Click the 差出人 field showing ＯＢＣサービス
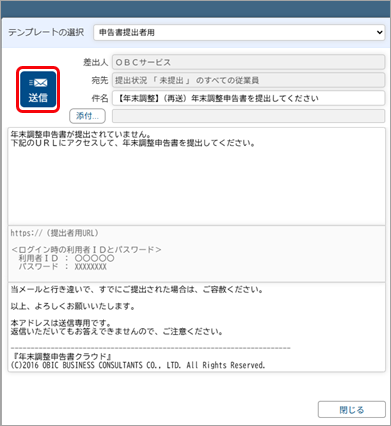391x426 pixels. (248, 62)
